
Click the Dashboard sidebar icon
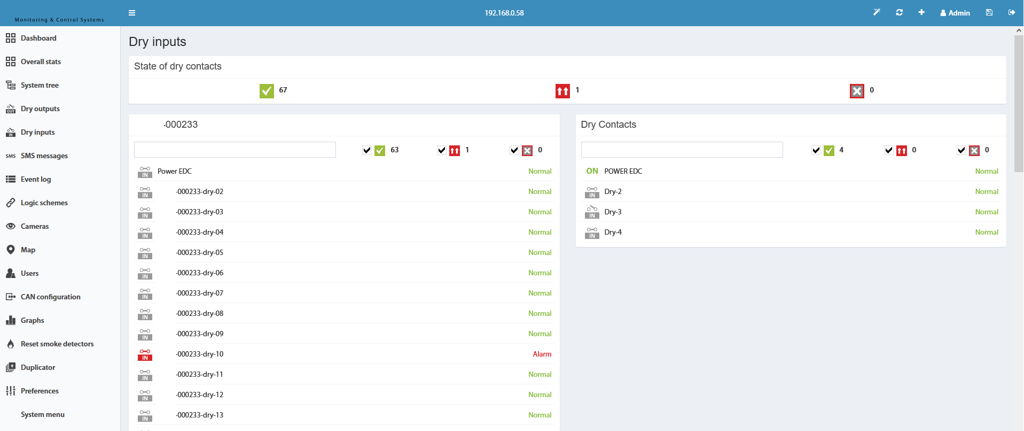[x=10, y=38]
